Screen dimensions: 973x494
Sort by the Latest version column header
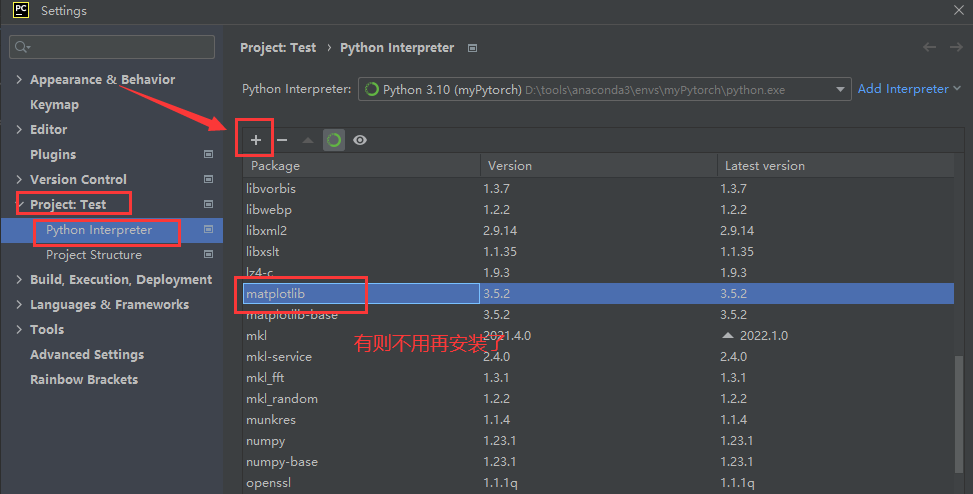click(836, 166)
